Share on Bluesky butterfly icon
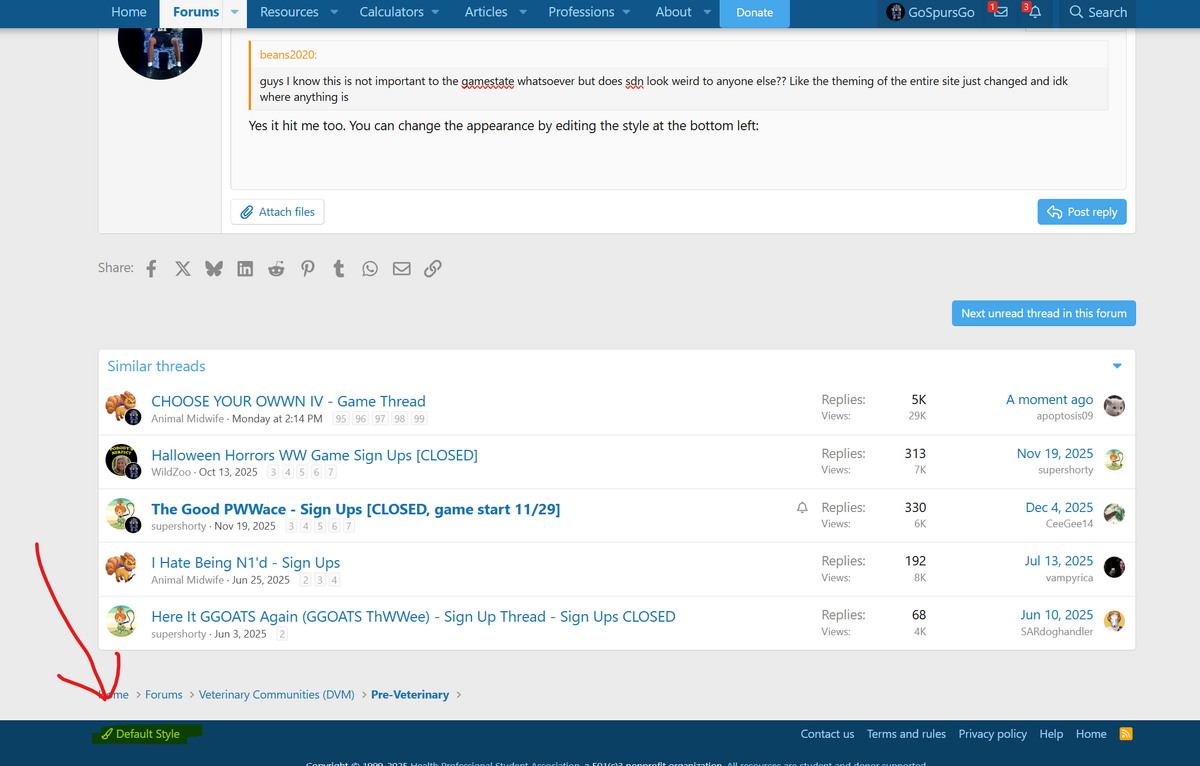 [213, 269]
